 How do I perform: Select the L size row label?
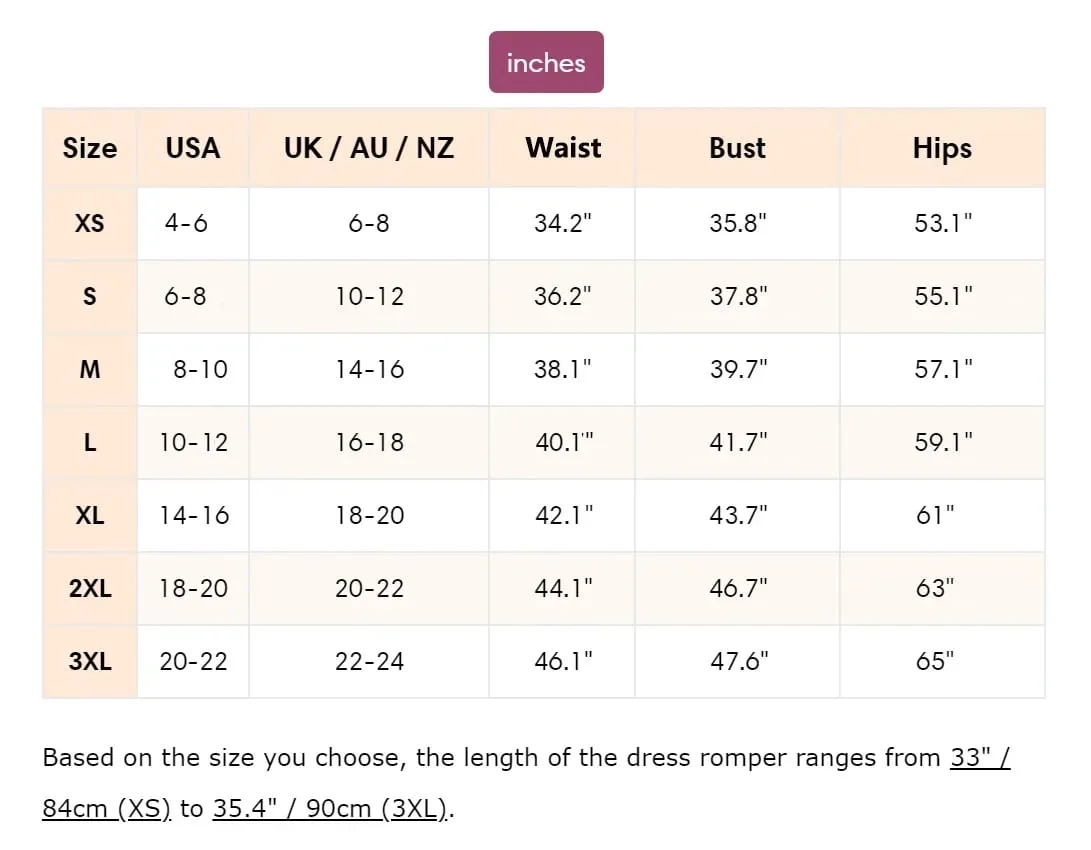click(90, 442)
